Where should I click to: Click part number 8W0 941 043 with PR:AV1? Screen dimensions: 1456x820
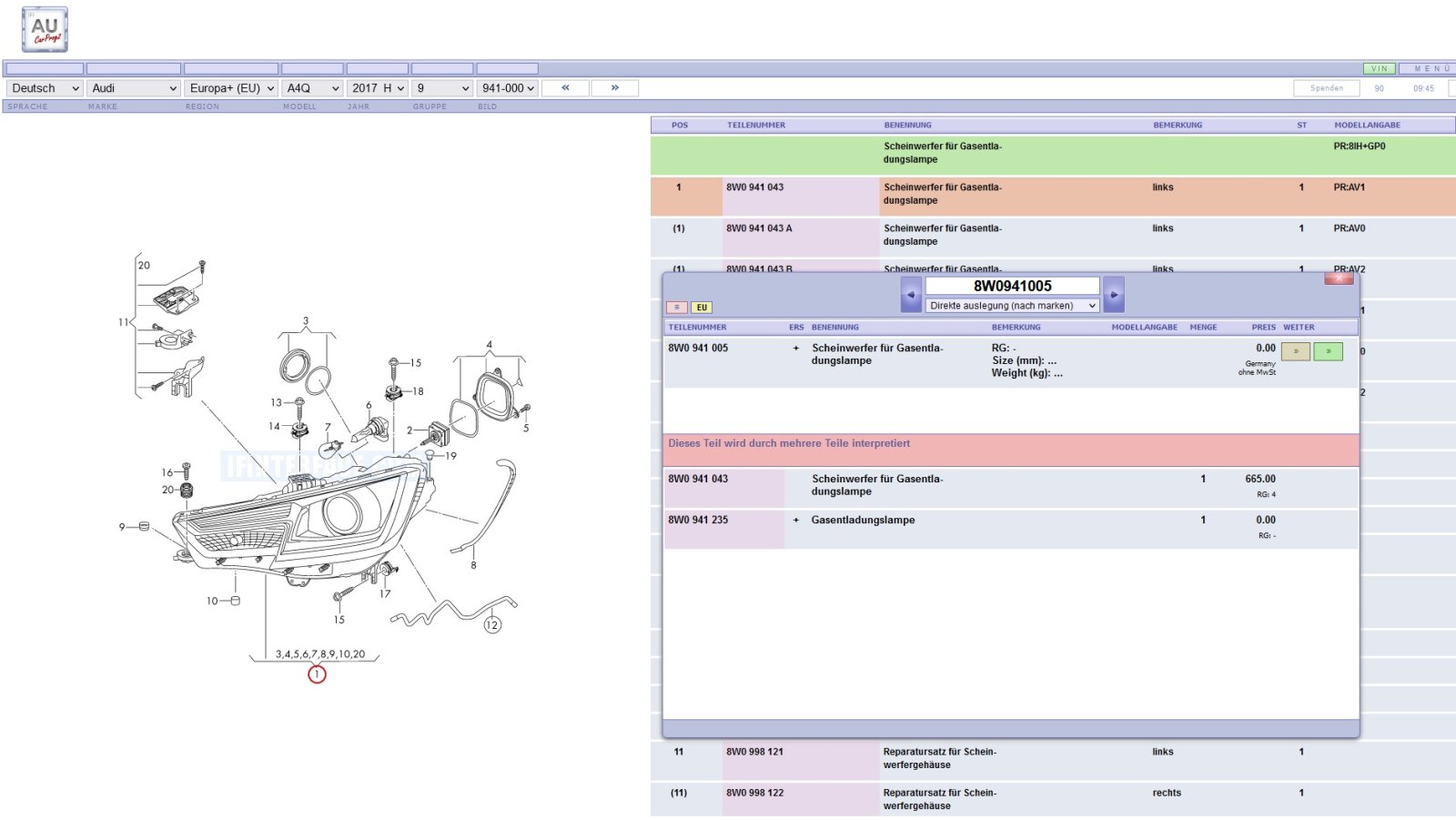(x=754, y=187)
